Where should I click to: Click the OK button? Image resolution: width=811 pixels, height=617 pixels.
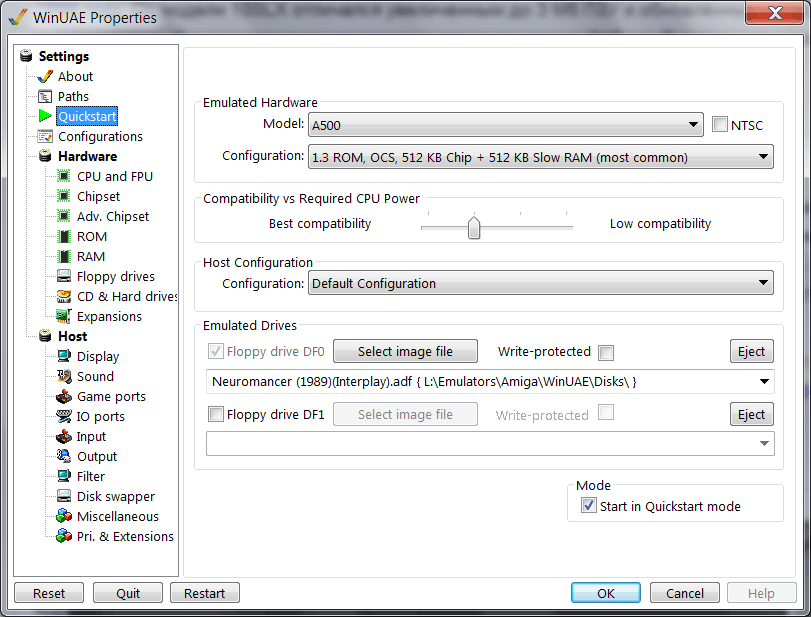tap(606, 593)
